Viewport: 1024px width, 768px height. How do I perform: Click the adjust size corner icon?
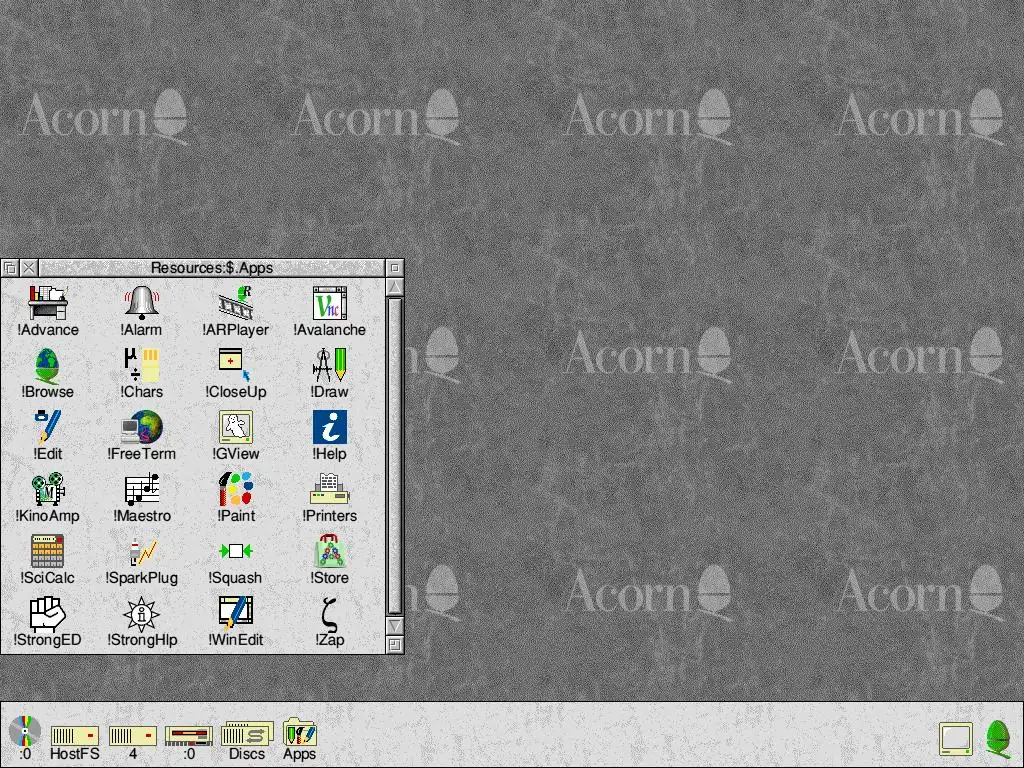point(394,645)
